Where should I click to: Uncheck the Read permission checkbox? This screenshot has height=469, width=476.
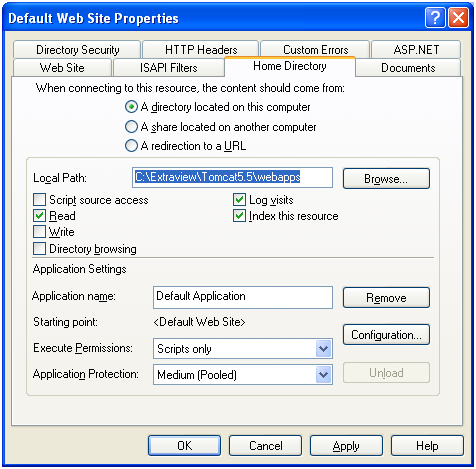(39, 216)
